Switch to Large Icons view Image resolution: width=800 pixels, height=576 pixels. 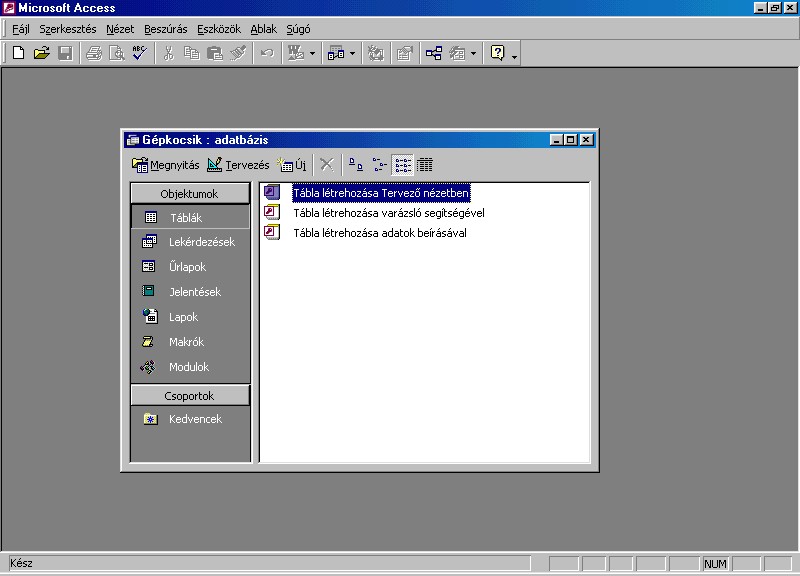pyautogui.click(x=356, y=165)
